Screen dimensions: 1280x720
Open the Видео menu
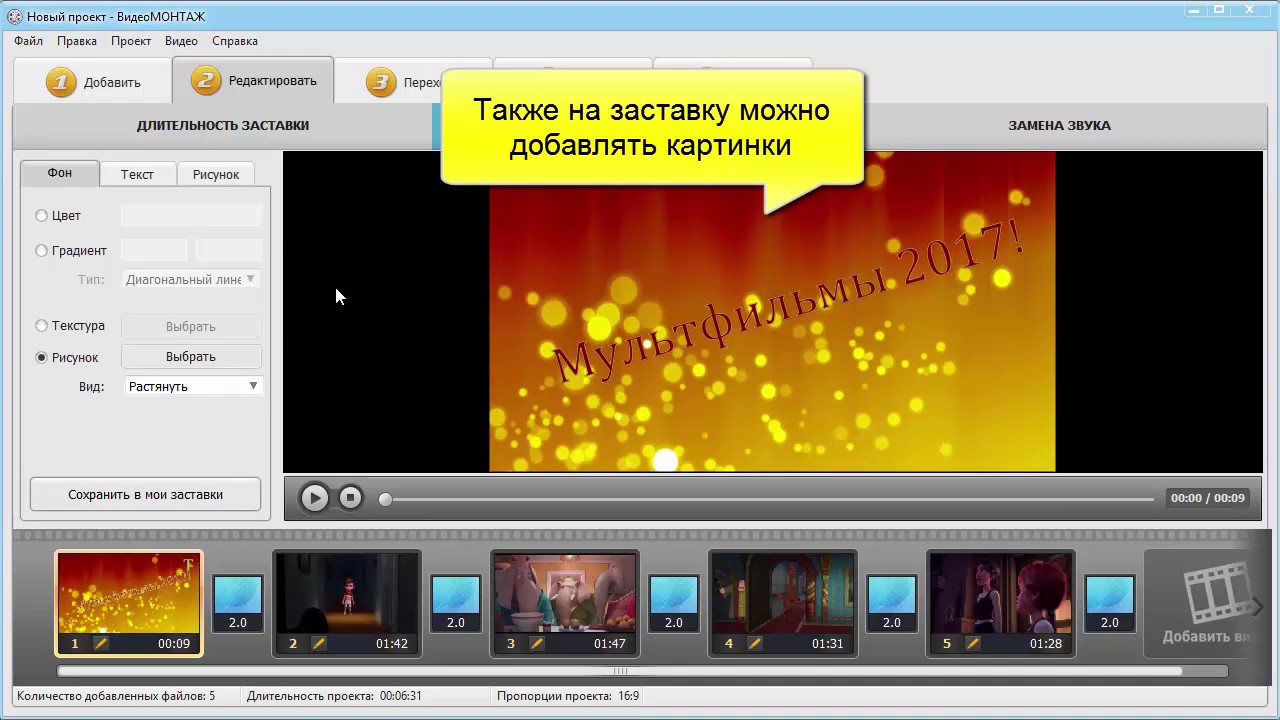pos(181,41)
